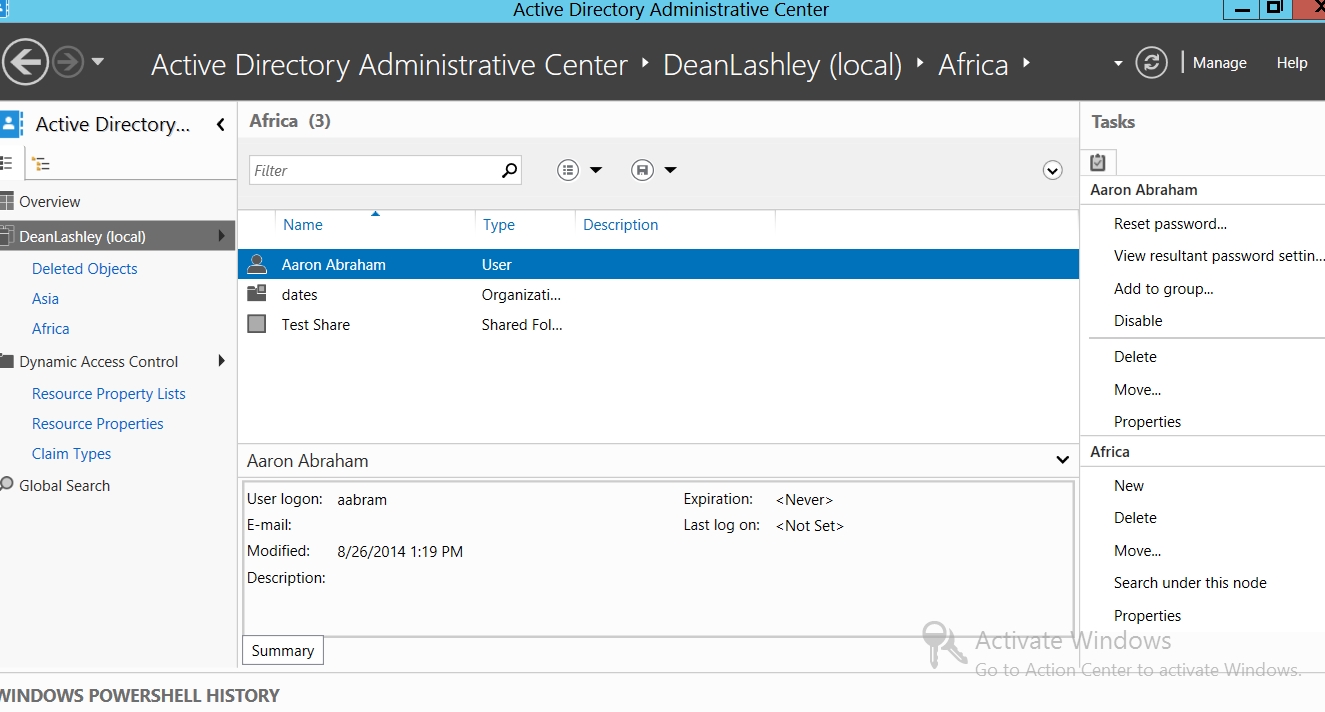
Task: Sort by Description column header
Action: tap(621, 225)
